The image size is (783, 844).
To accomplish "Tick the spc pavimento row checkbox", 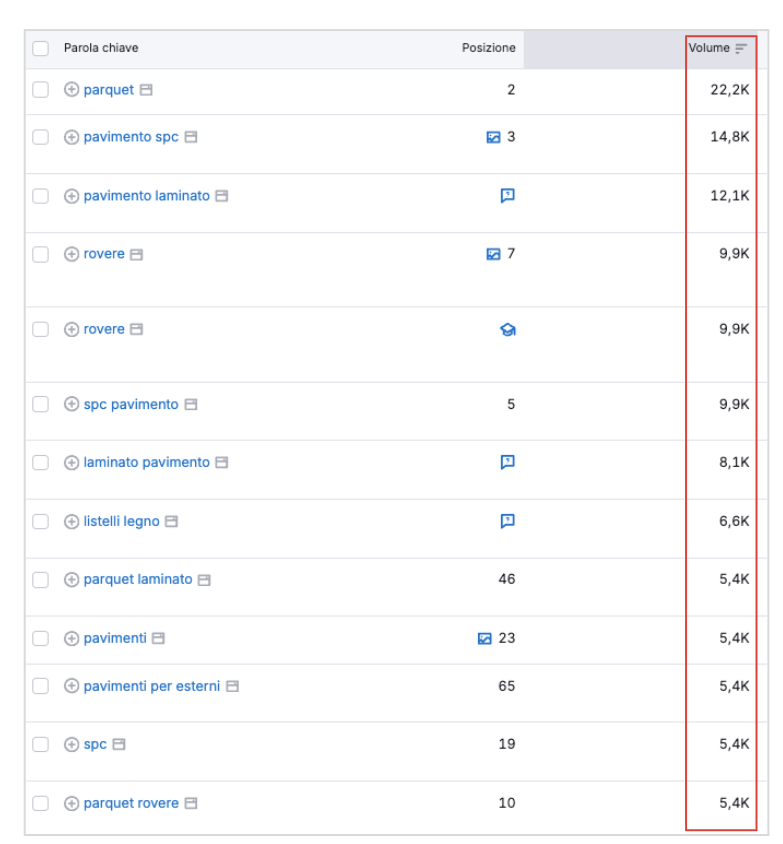I will coord(41,404).
